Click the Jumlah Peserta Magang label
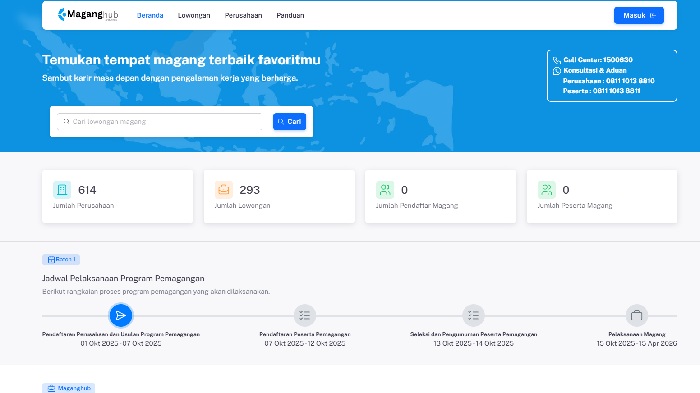This screenshot has width=700, height=393. coord(575,205)
